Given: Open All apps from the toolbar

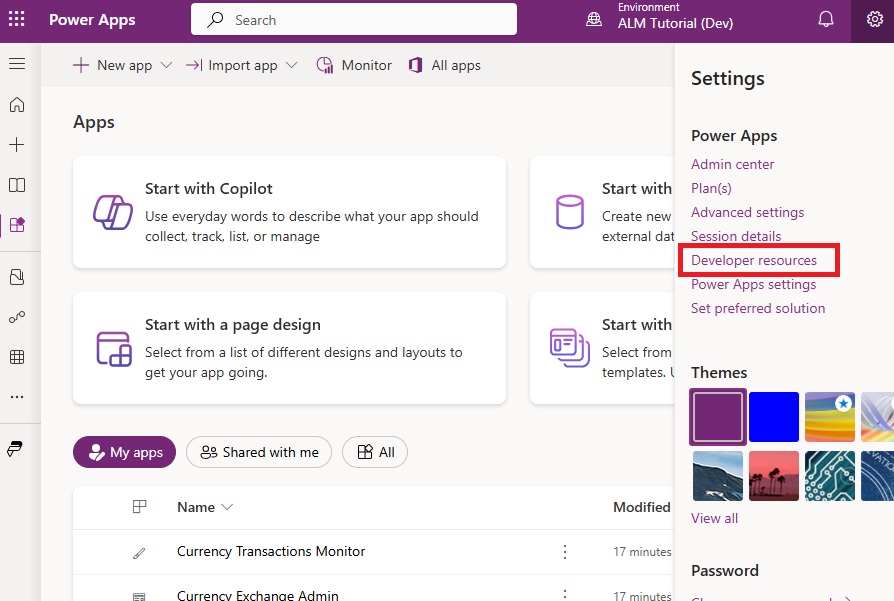Looking at the screenshot, I should pyautogui.click(x=445, y=66).
